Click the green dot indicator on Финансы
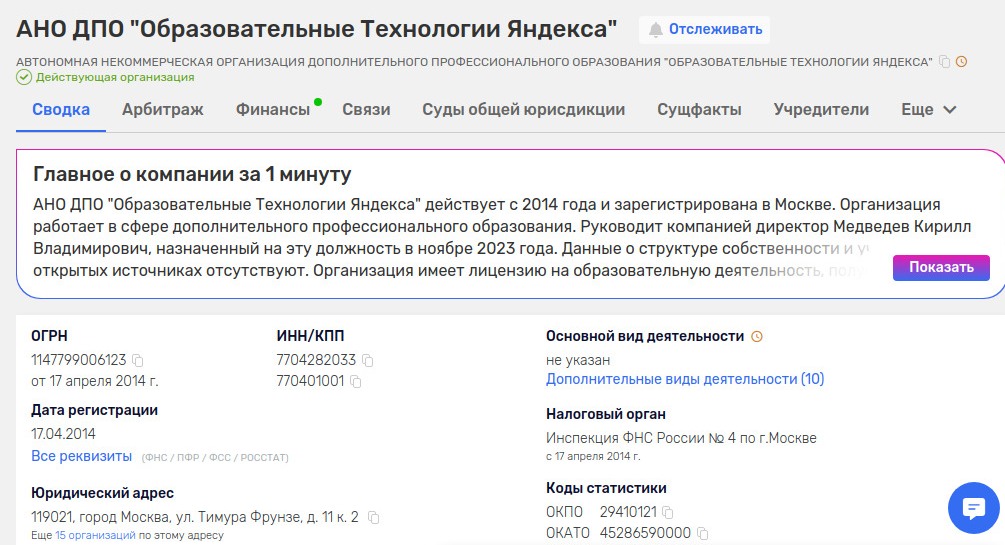The height and width of the screenshot is (545, 1005). tap(318, 102)
